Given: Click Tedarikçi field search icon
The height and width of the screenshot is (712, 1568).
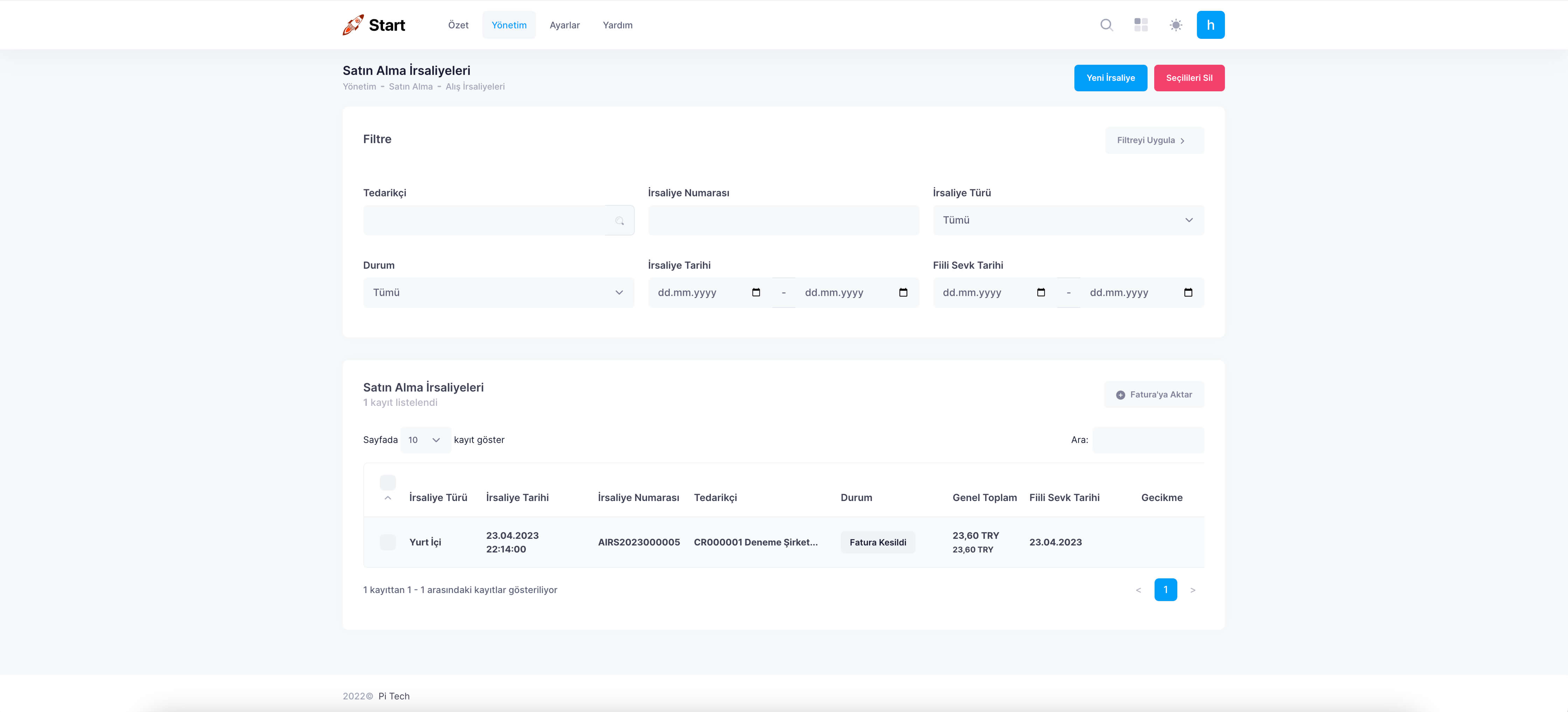Looking at the screenshot, I should pos(620,221).
